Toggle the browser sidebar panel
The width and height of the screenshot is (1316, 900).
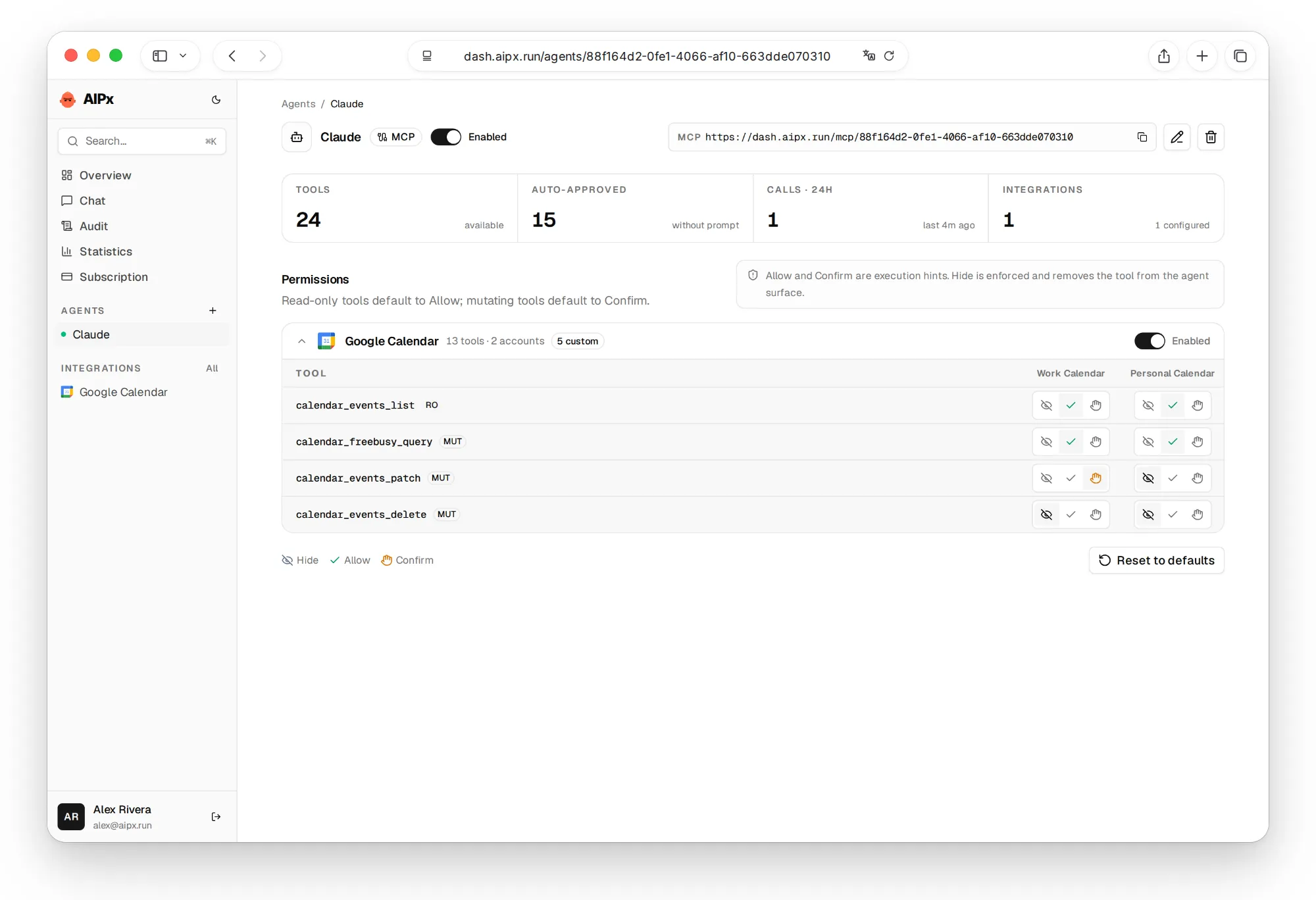click(160, 56)
